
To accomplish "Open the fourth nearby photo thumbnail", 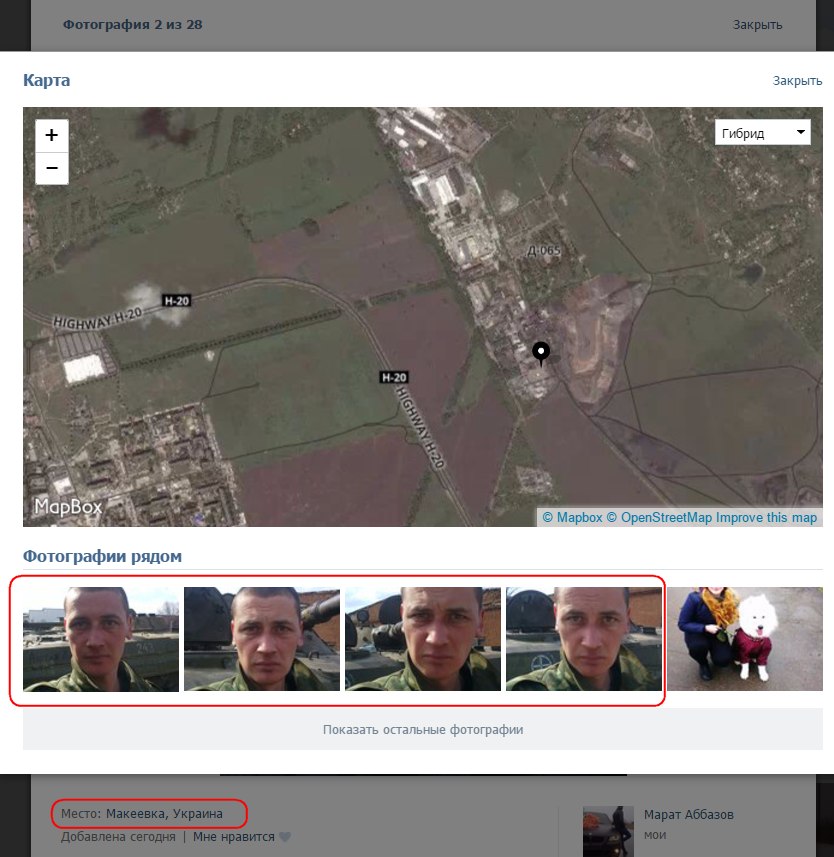I will [x=584, y=639].
